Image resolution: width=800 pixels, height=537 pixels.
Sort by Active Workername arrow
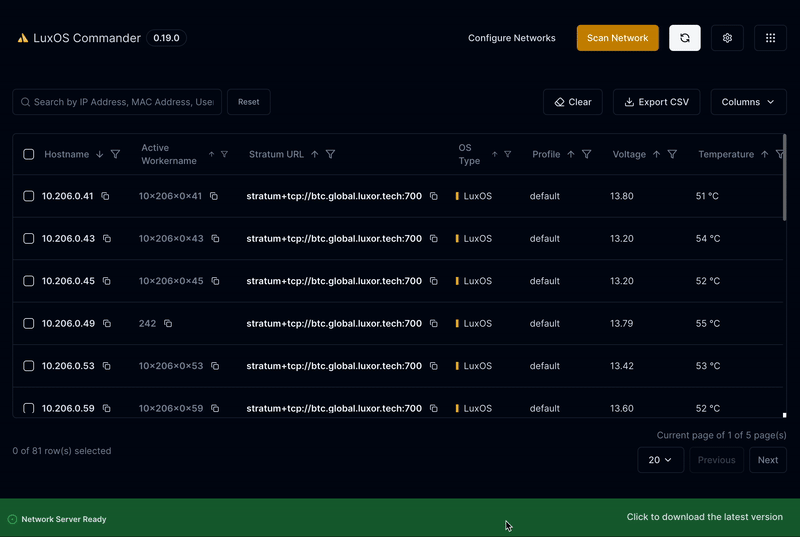click(x=211, y=154)
